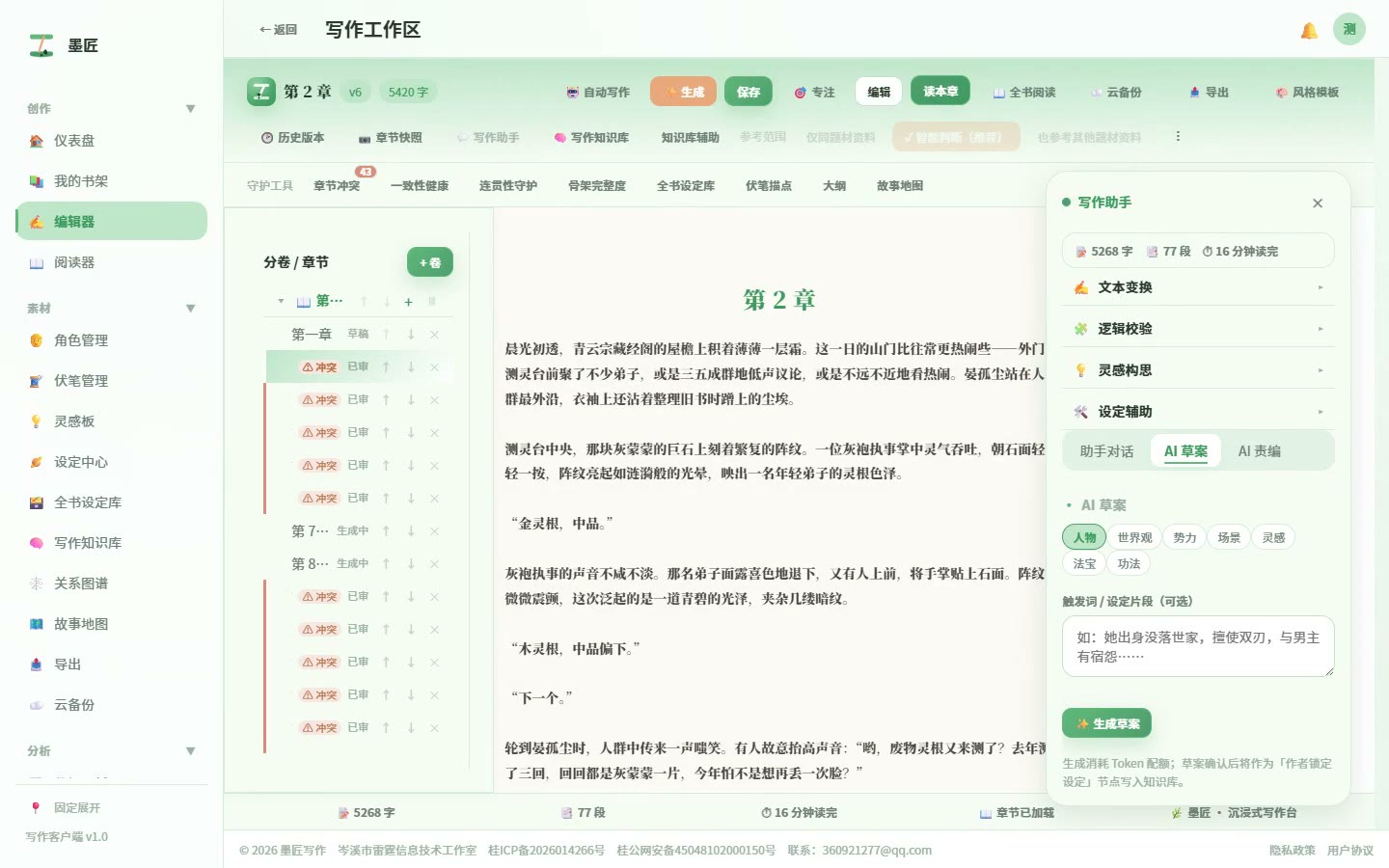The image size is (1389, 868).
Task: Collapse the volume tree triangle
Action: click(x=281, y=302)
